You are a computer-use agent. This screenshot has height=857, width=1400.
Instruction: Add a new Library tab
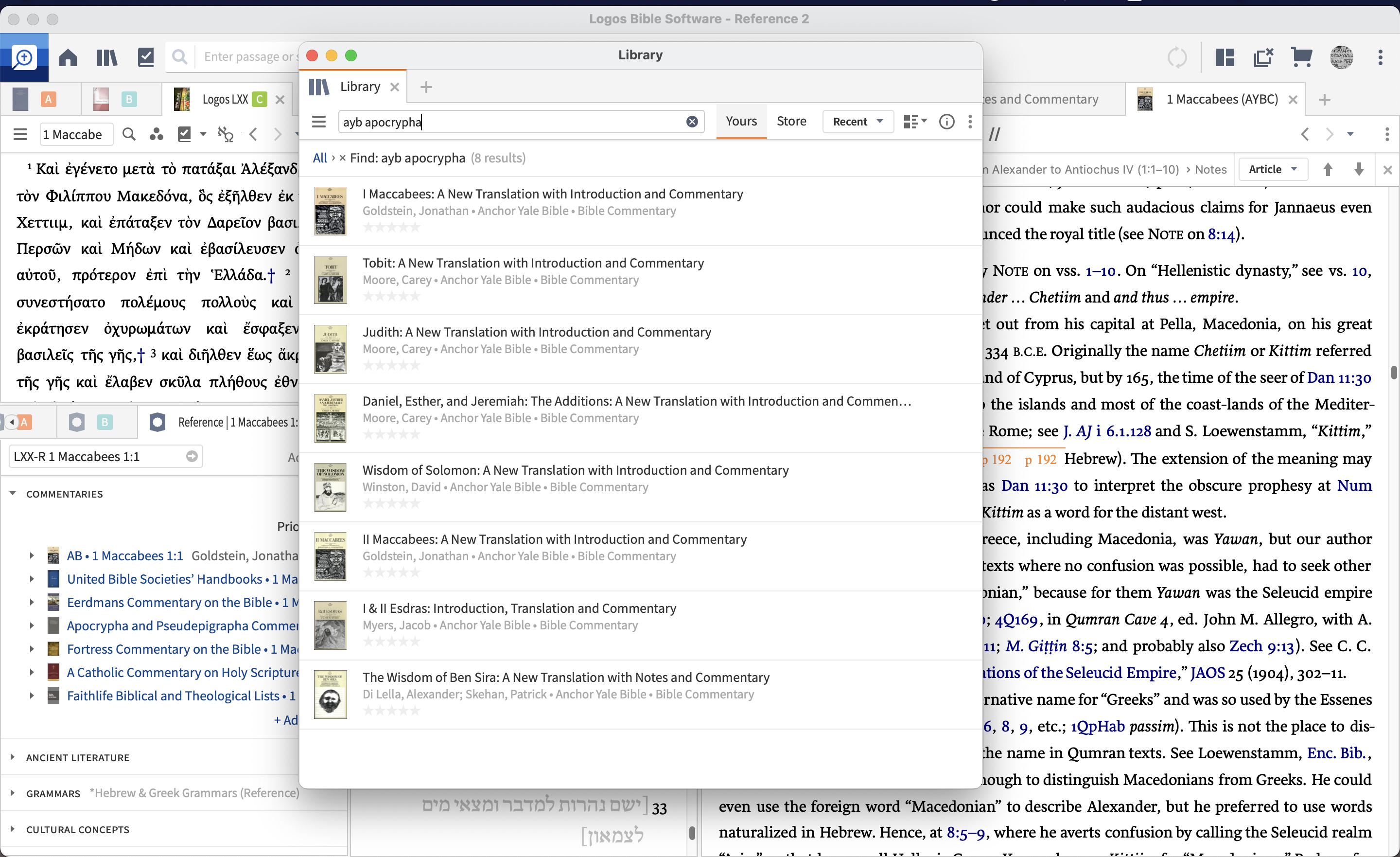click(425, 87)
